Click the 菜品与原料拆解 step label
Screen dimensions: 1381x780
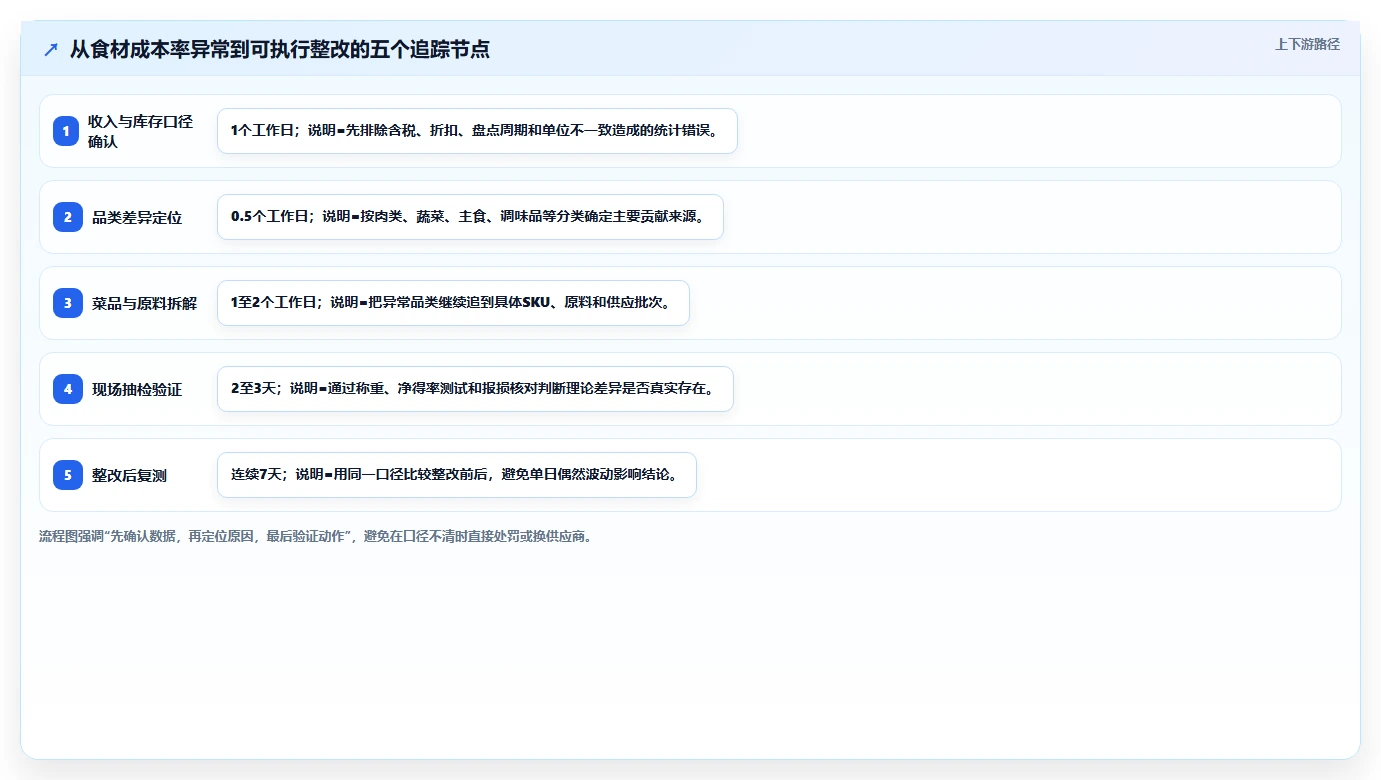[144, 303]
